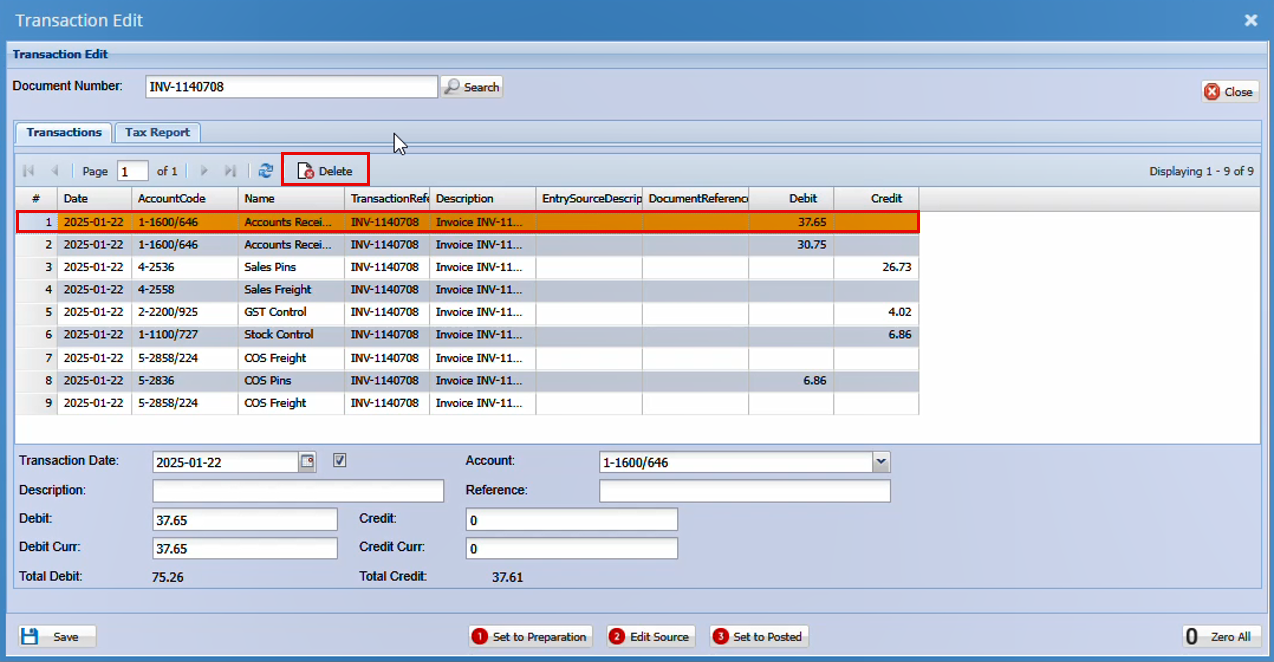Image resolution: width=1274 pixels, height=662 pixels.
Task: Delete the selected transaction row
Action: pyautogui.click(x=326, y=171)
